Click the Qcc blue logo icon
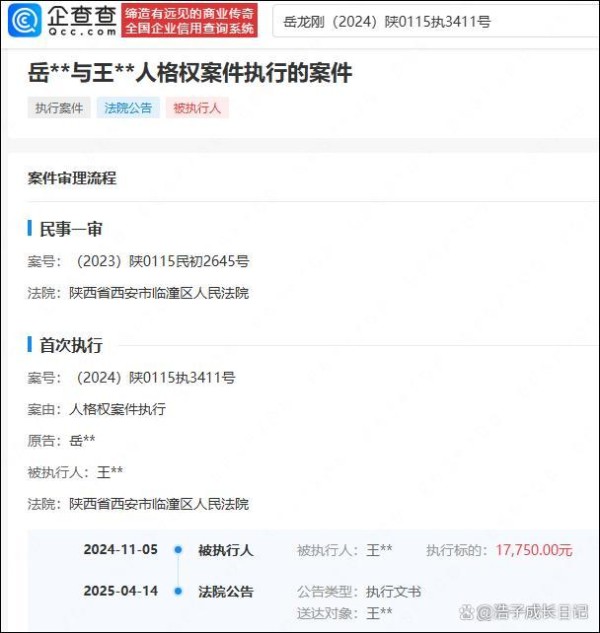Image resolution: width=600 pixels, height=633 pixels. tap(25, 20)
